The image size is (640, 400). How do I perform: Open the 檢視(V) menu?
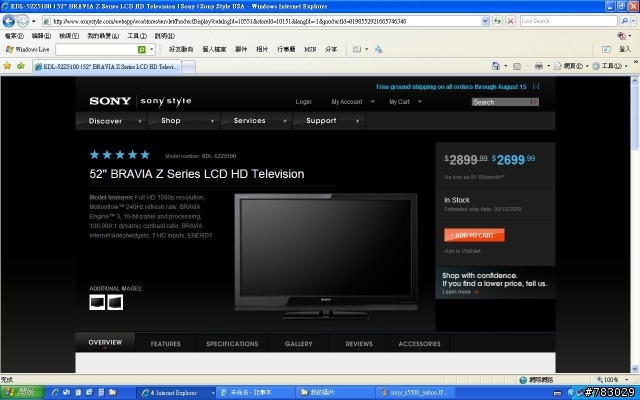point(69,36)
